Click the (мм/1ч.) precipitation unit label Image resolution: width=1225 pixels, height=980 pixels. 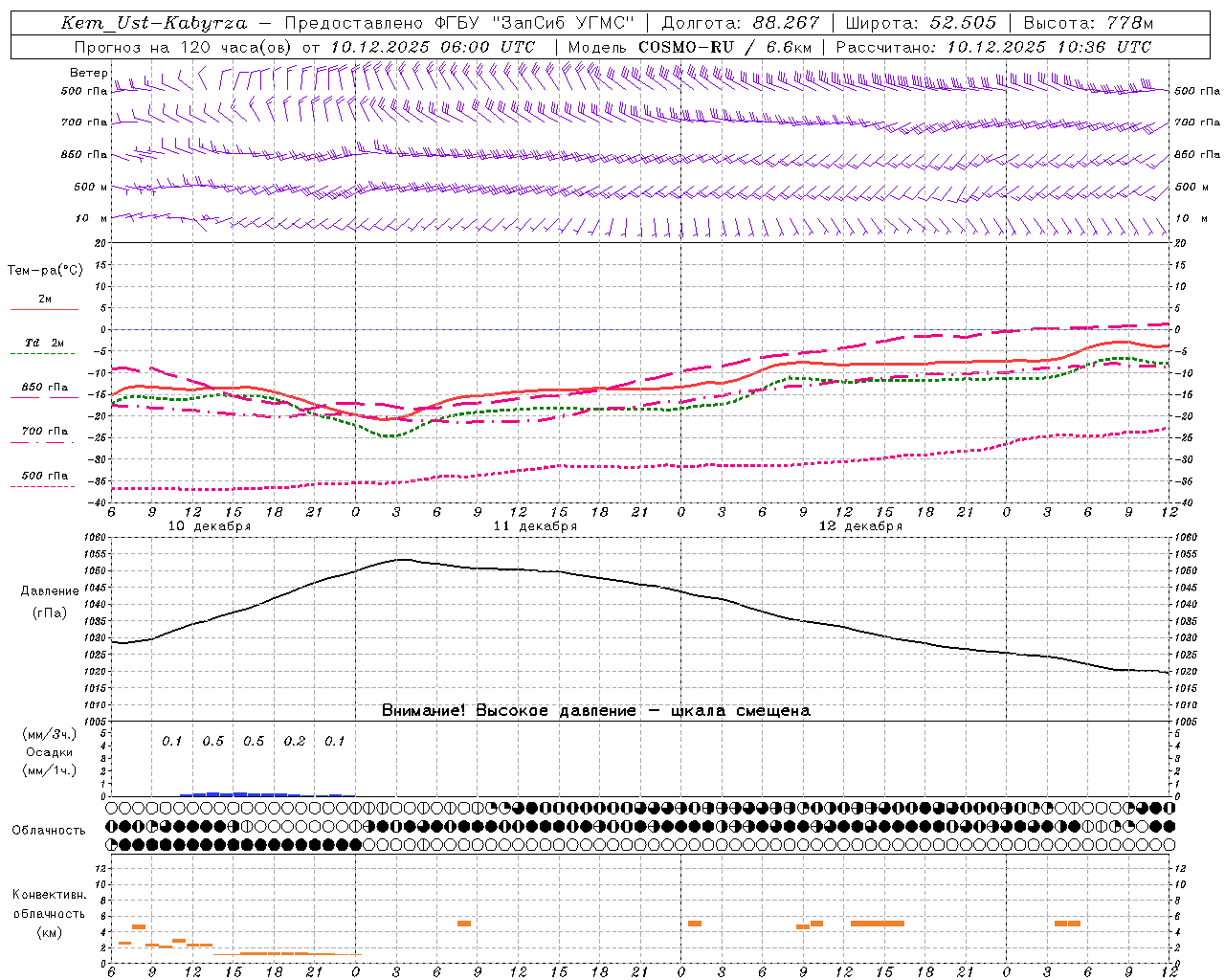50,770
